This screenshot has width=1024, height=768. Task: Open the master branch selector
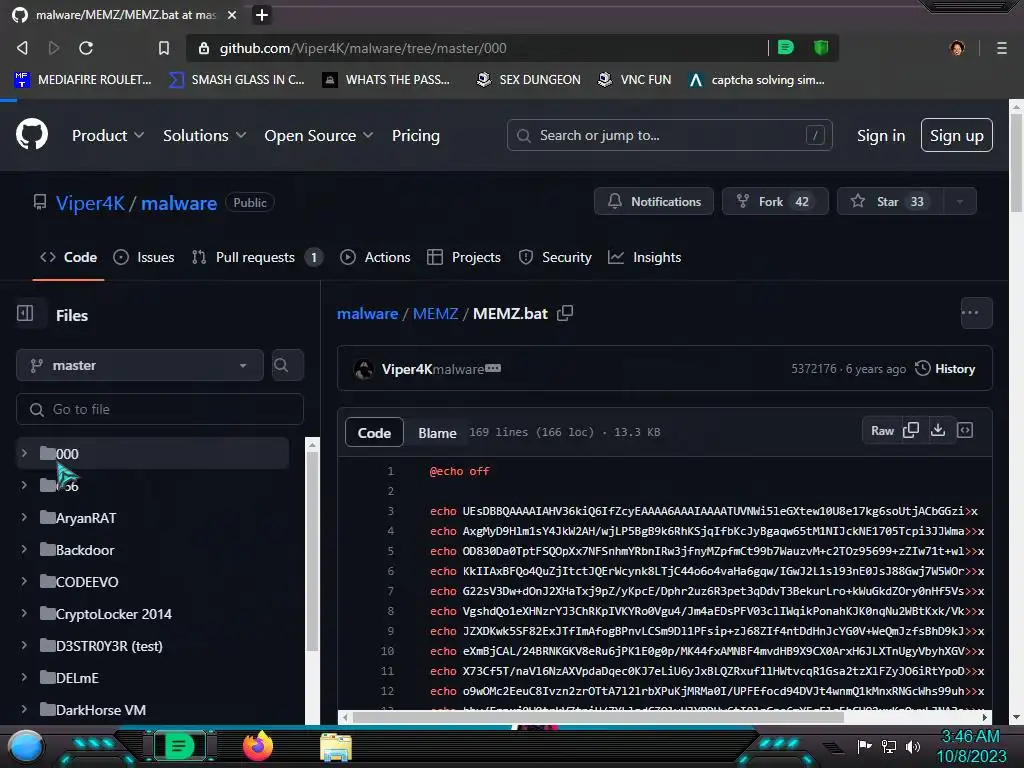140,365
